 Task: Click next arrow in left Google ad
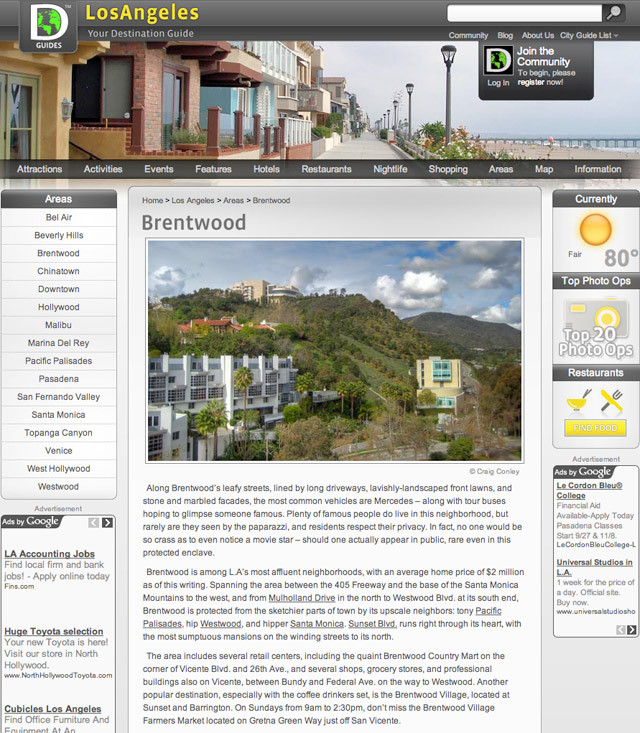[108, 522]
